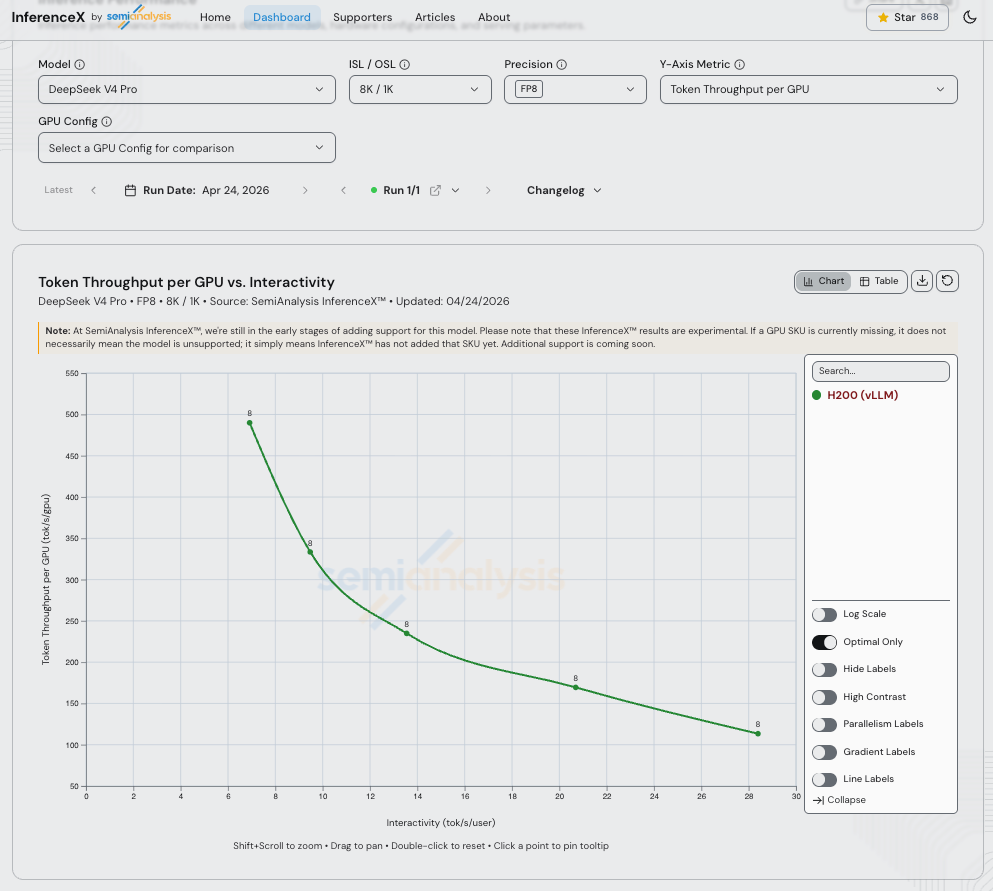Click the Y-Axis Metric info icon

coord(740,65)
